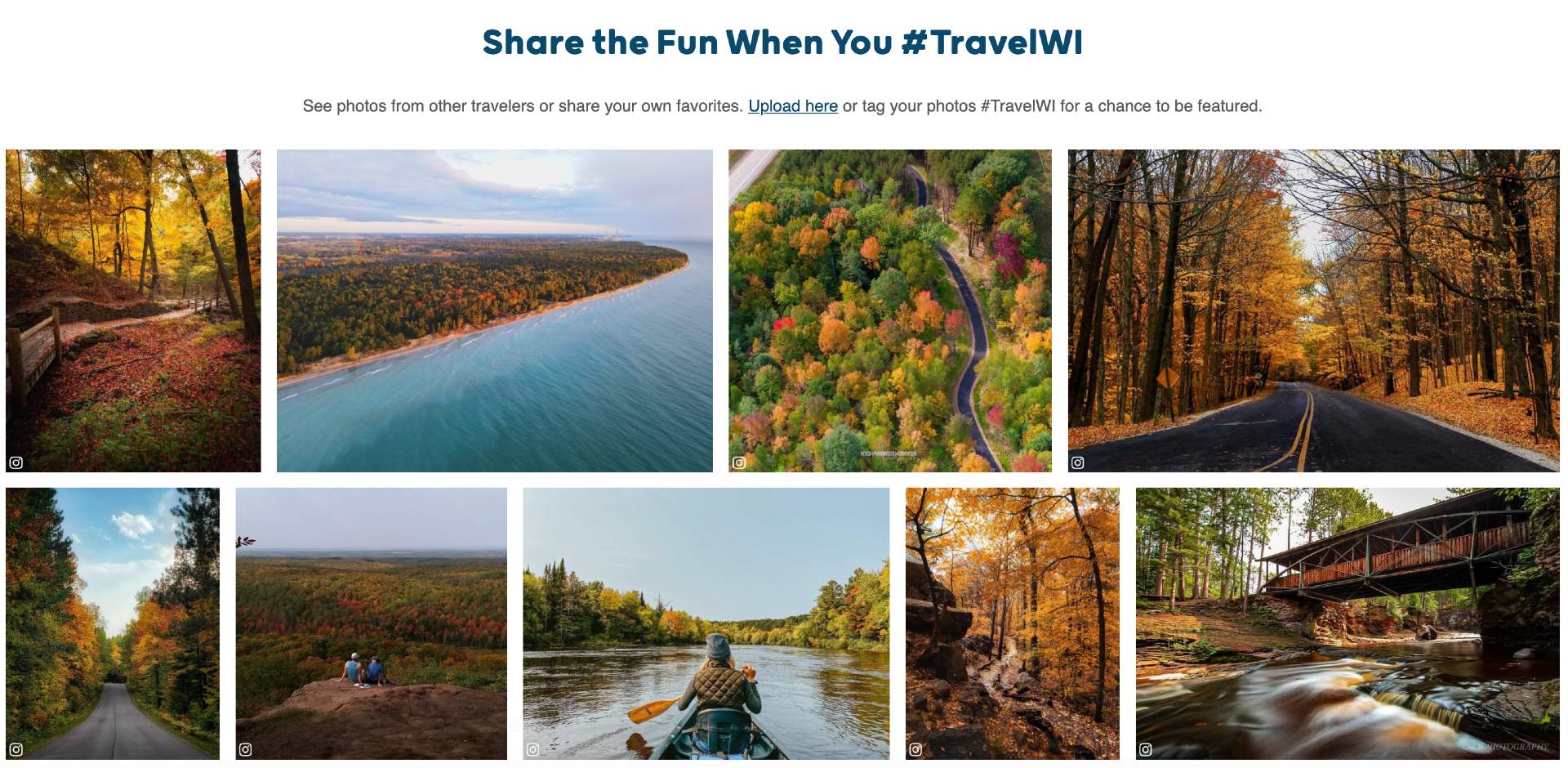Click Instagram icon on aerial winding road photo
Image resolution: width=1568 pixels, height=768 pixels.
point(739,462)
